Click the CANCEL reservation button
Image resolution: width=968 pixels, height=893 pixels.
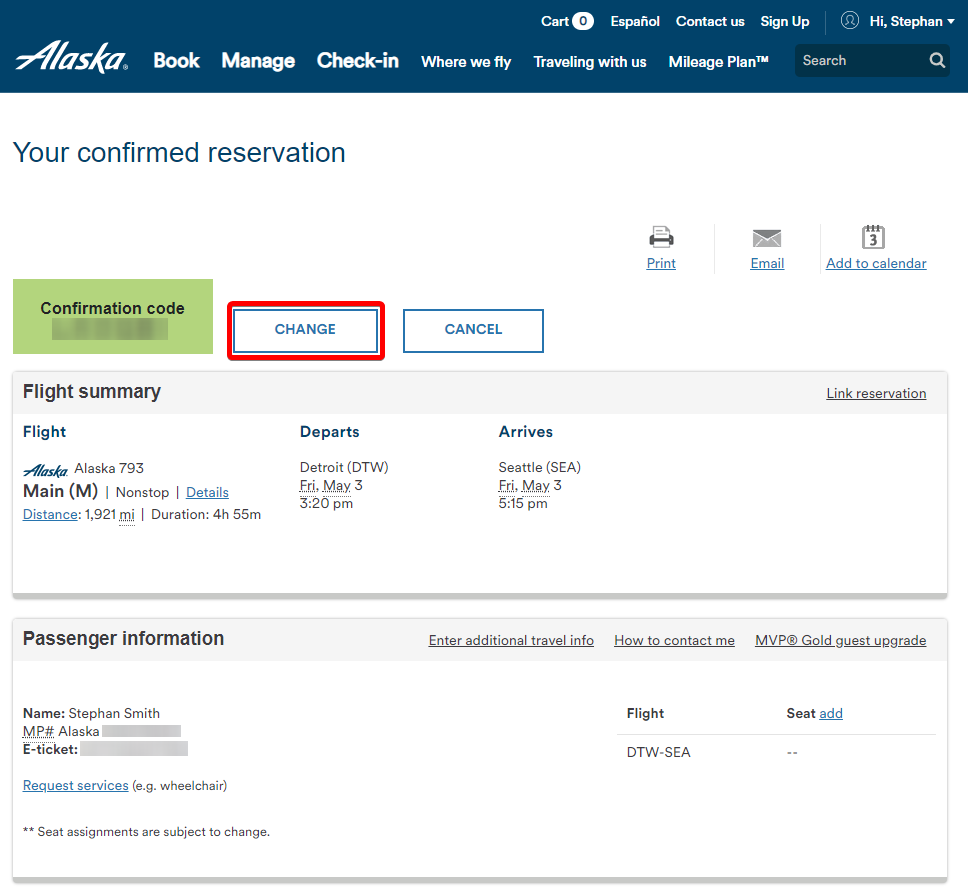474,330
